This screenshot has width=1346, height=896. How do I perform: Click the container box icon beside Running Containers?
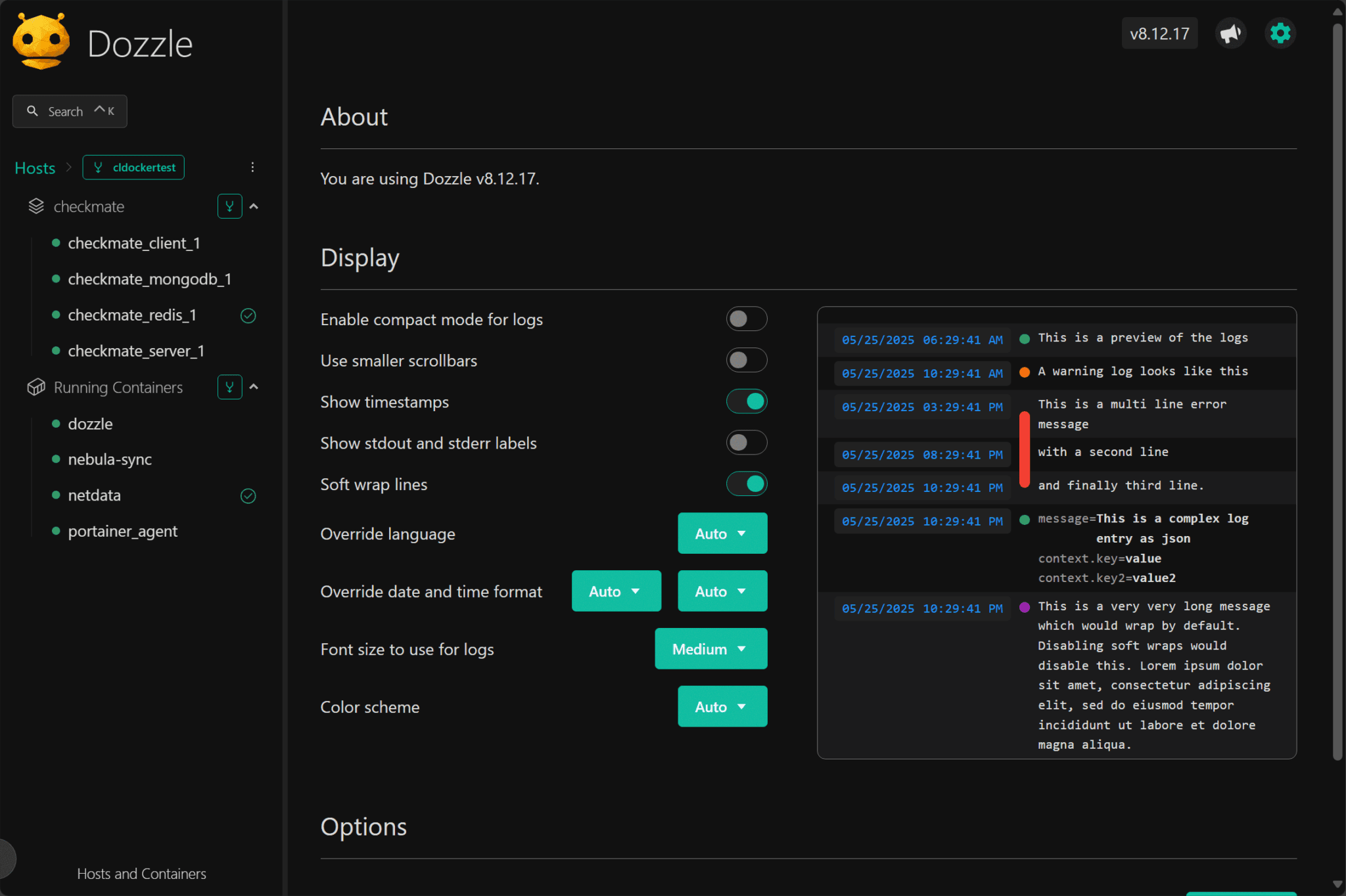click(36, 387)
